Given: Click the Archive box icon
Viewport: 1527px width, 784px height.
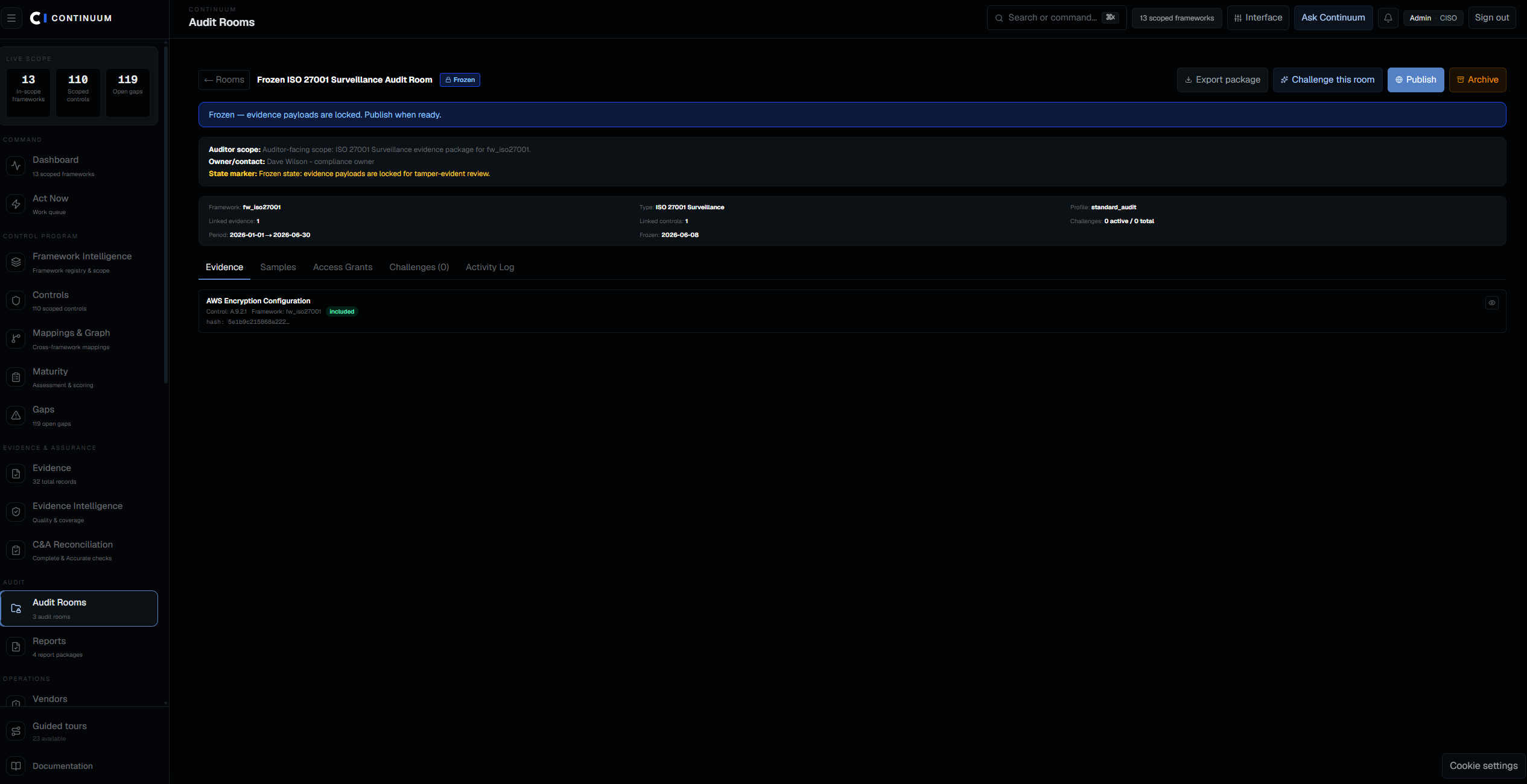Looking at the screenshot, I should [1461, 80].
